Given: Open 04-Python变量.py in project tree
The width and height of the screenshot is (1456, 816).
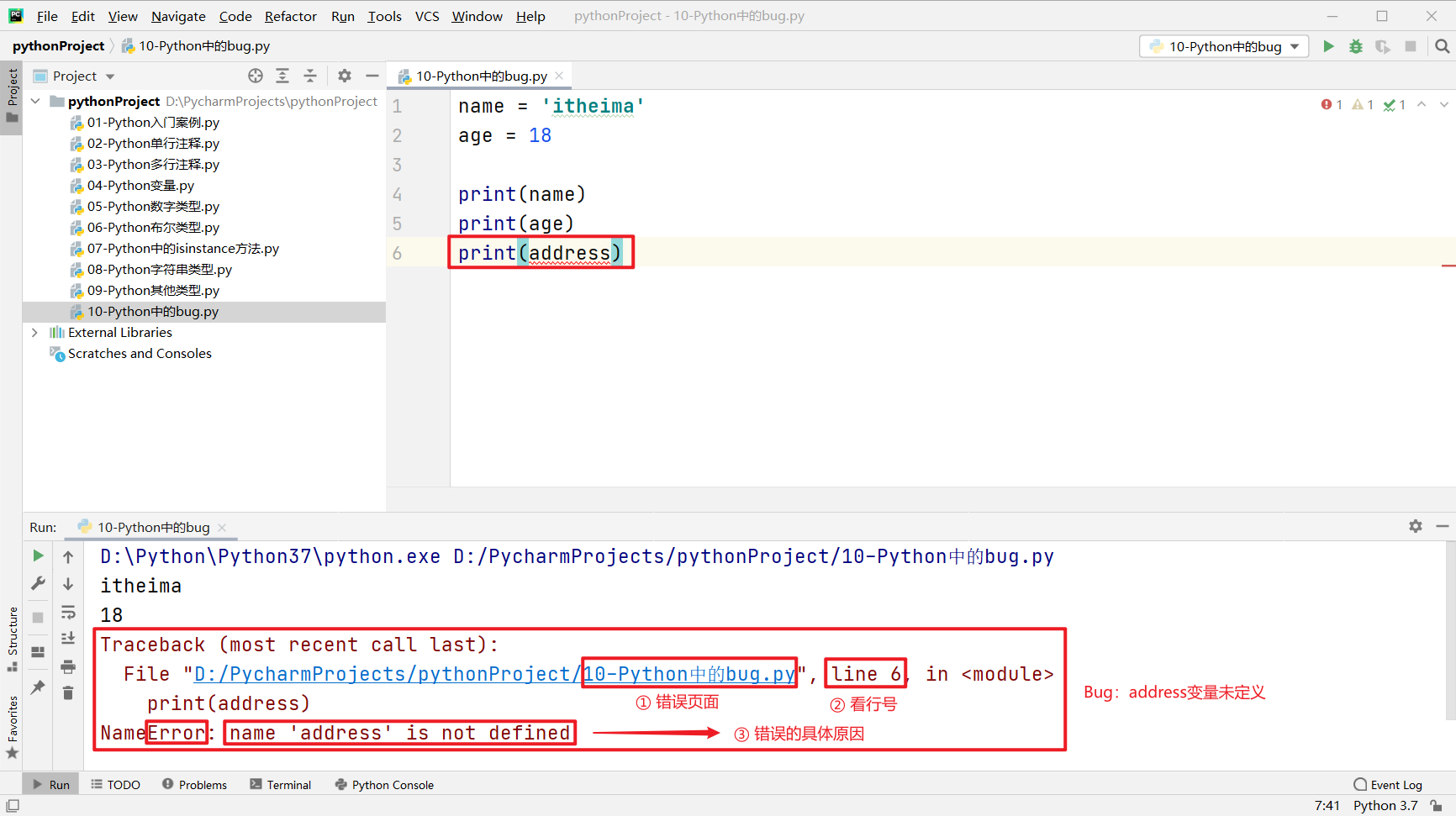Looking at the screenshot, I should point(140,186).
